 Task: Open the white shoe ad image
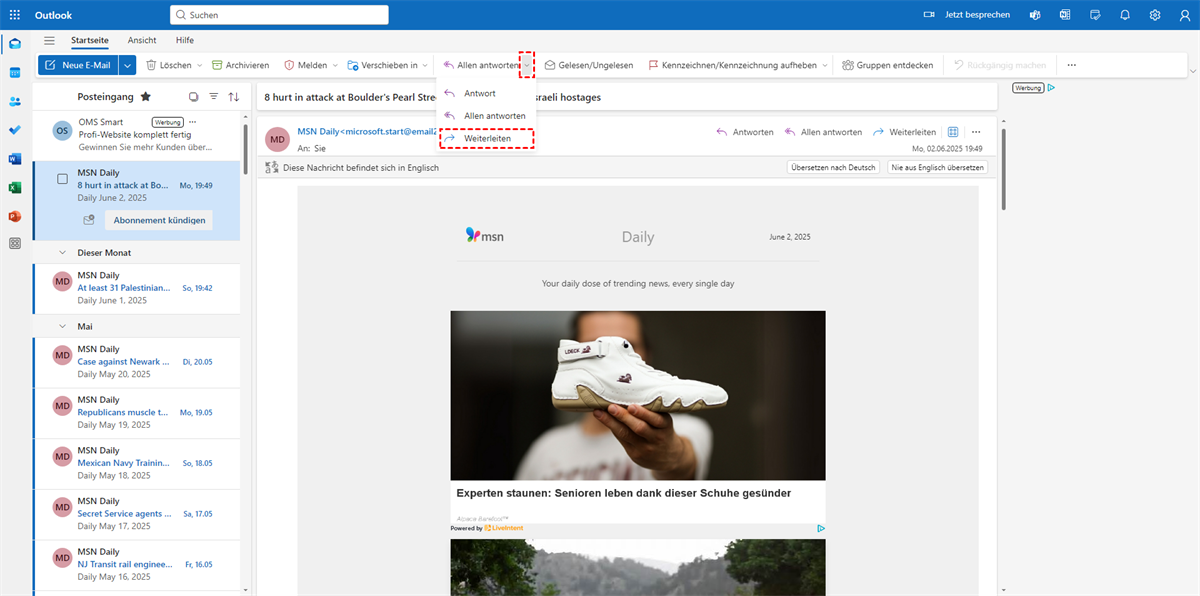pyautogui.click(x=638, y=395)
